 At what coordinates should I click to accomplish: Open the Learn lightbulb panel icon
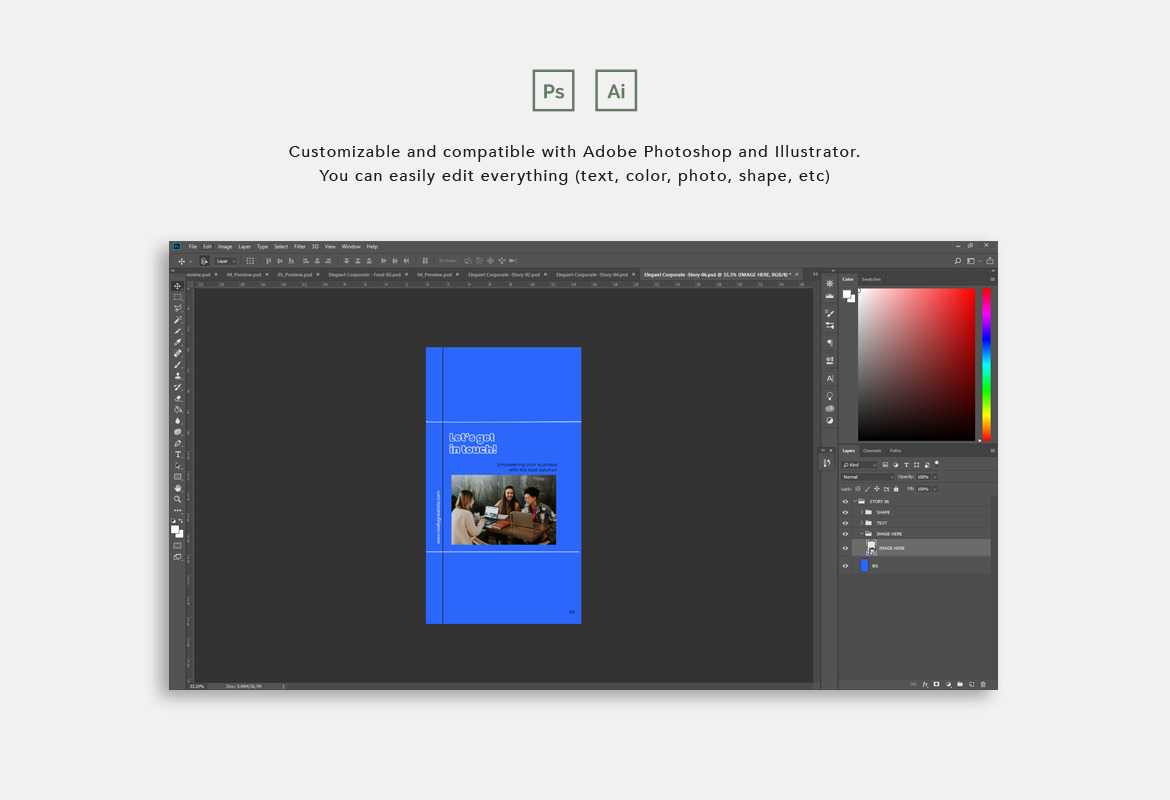[830, 396]
